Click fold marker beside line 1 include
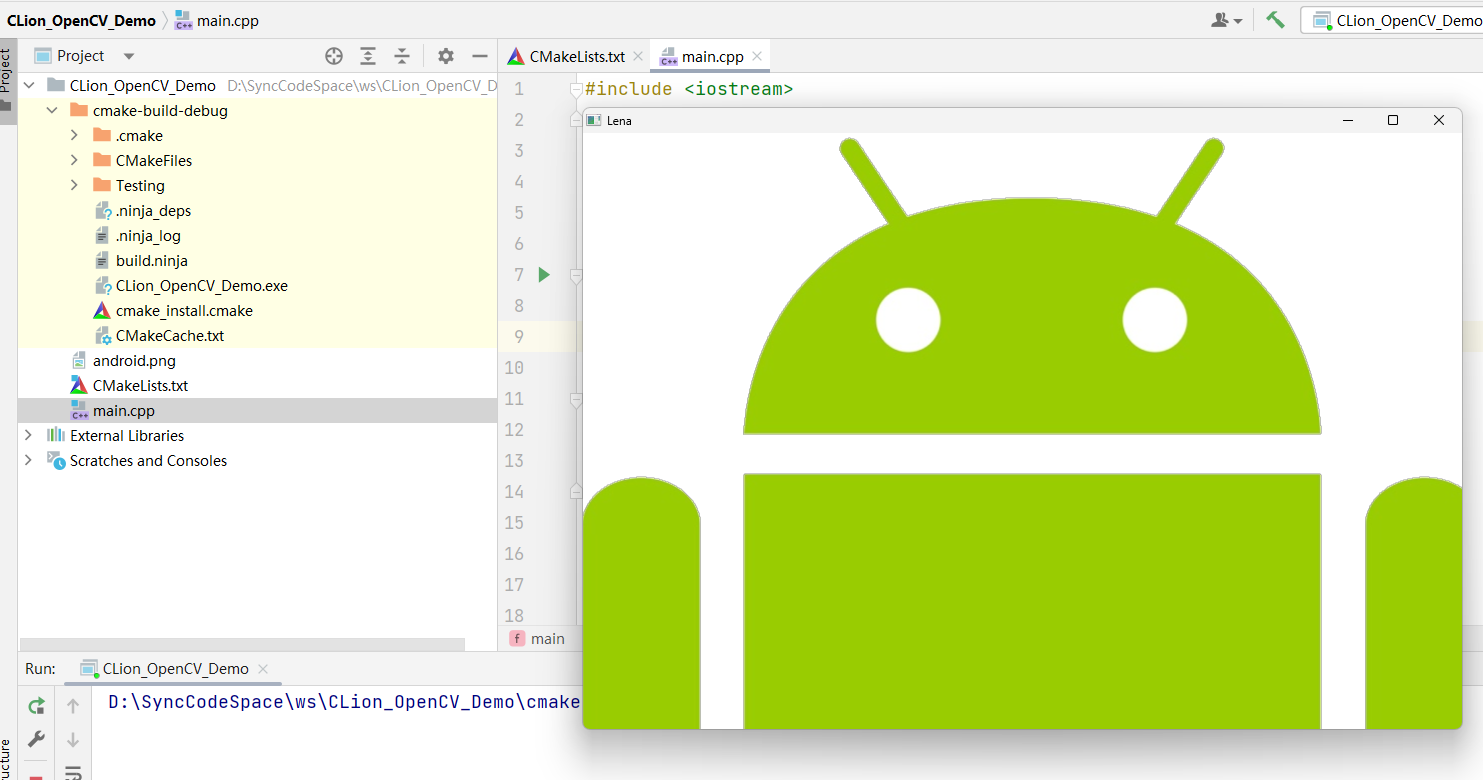 [575, 90]
